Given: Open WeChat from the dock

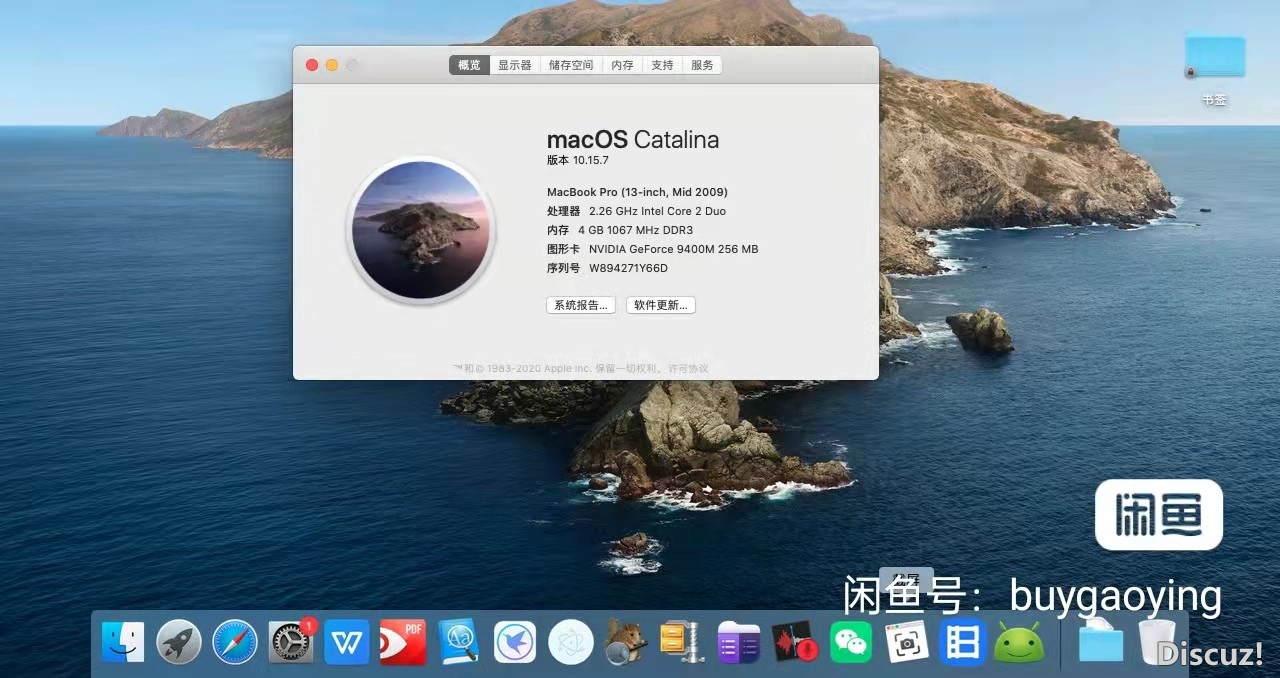Looking at the screenshot, I should pyautogui.click(x=851, y=642).
